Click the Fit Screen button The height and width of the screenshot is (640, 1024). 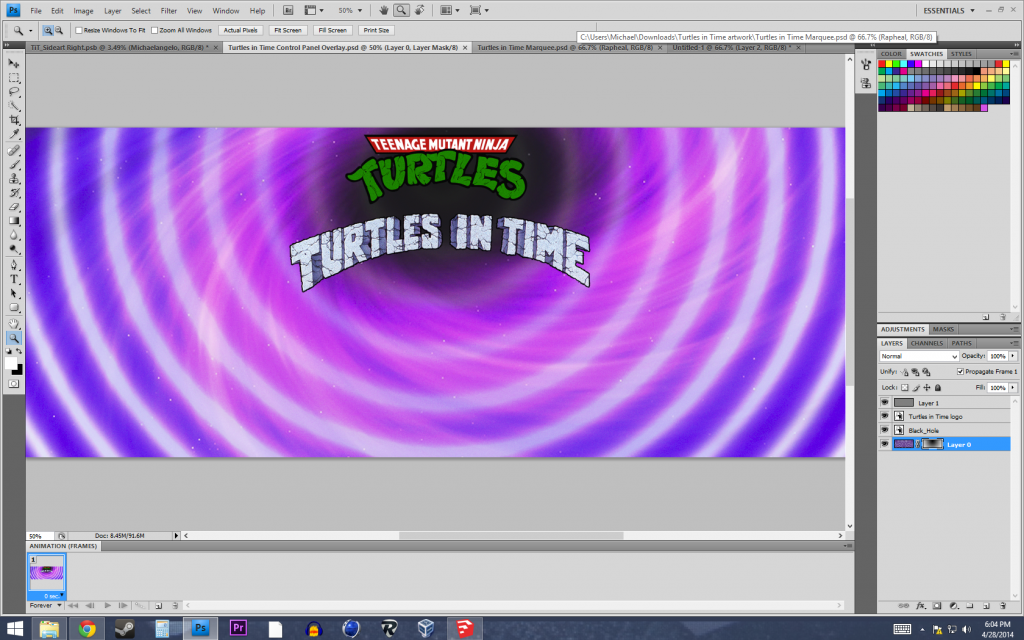287,30
